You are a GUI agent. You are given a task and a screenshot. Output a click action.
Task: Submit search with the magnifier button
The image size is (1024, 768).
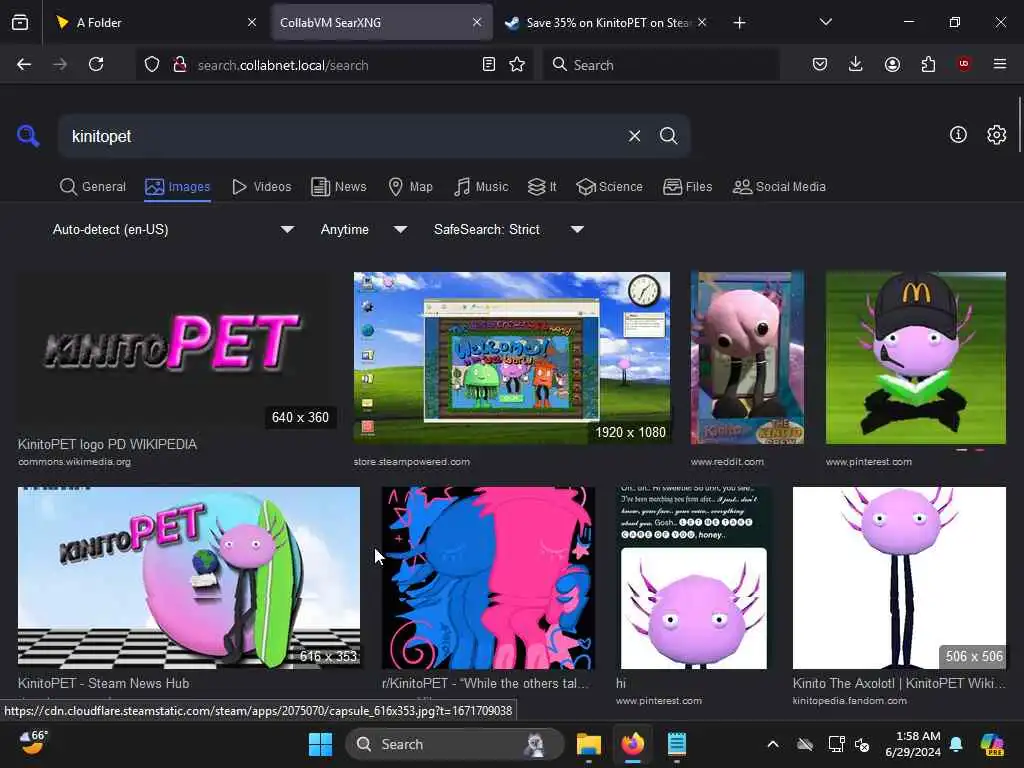669,136
